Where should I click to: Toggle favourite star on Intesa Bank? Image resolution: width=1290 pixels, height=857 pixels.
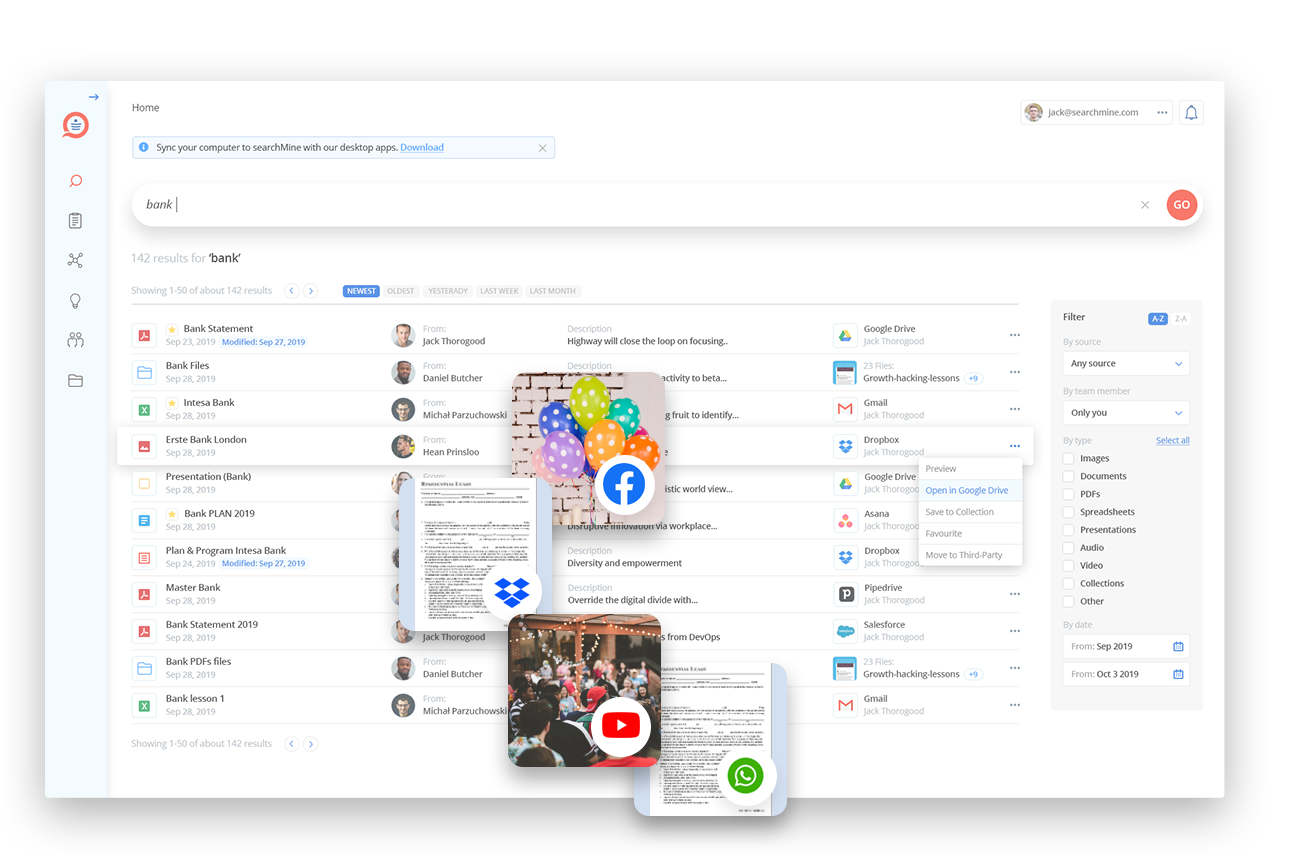[x=172, y=403]
